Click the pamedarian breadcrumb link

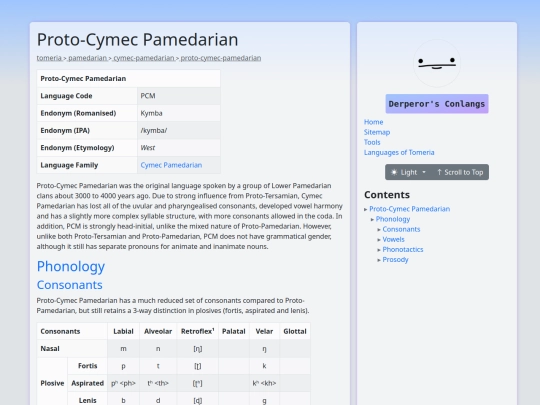click(87, 58)
